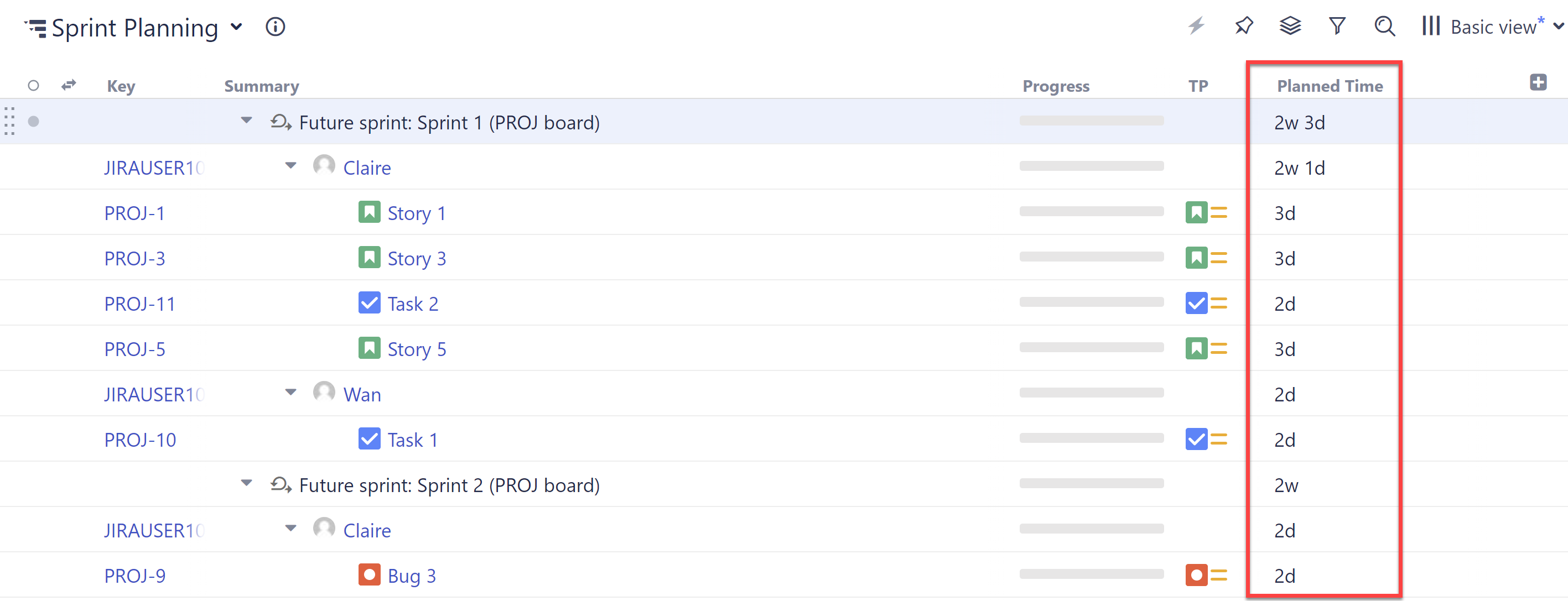The image size is (1568, 601).
Task: Click the progress bar for Story 1
Action: click(x=1091, y=212)
